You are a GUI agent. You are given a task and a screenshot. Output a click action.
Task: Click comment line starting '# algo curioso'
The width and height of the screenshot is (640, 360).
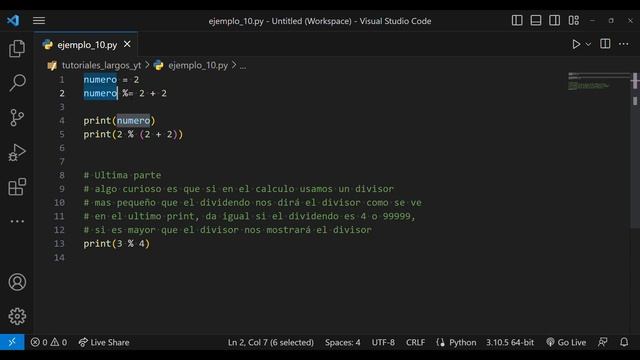click(x=239, y=189)
